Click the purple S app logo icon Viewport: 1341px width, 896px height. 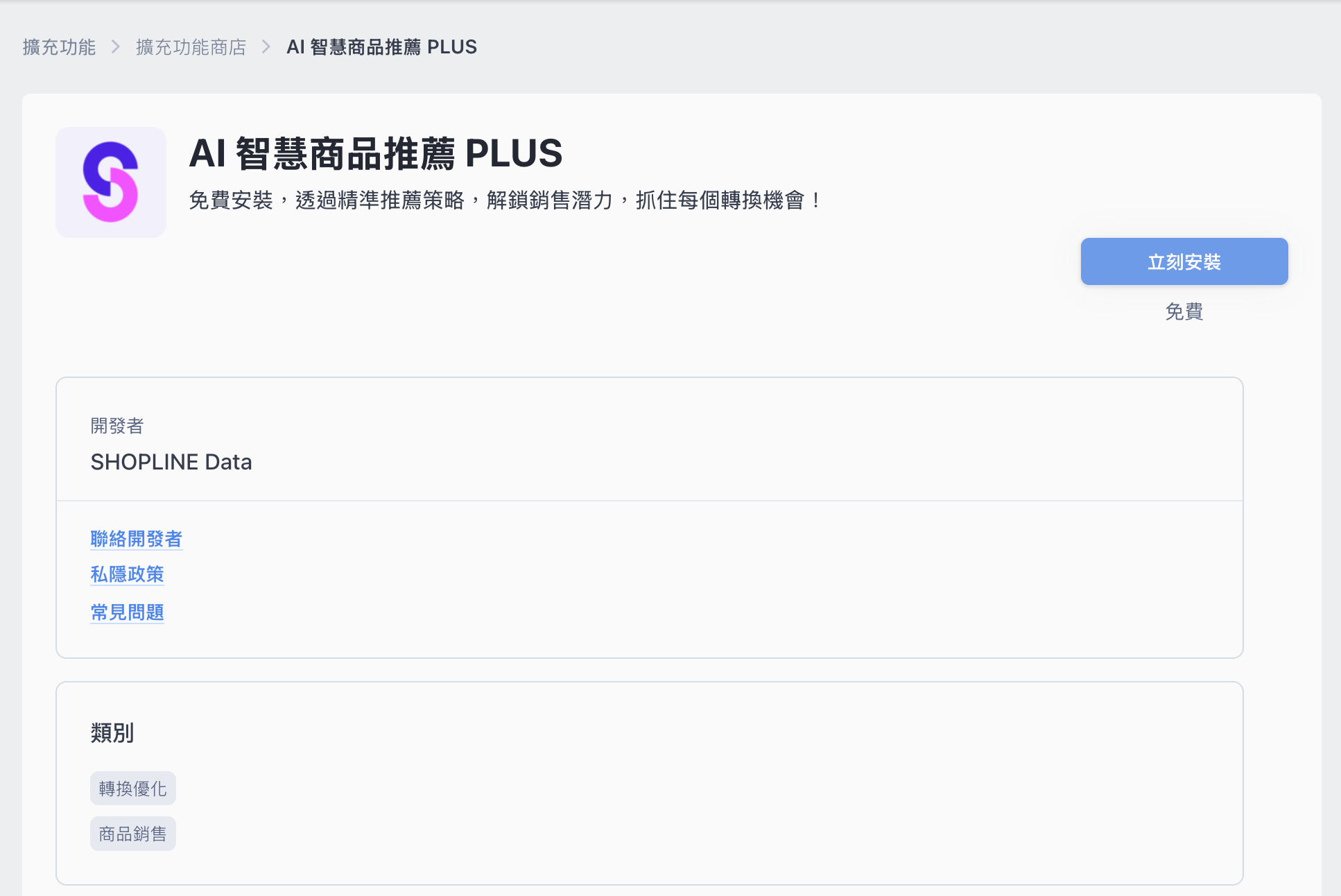pos(111,182)
